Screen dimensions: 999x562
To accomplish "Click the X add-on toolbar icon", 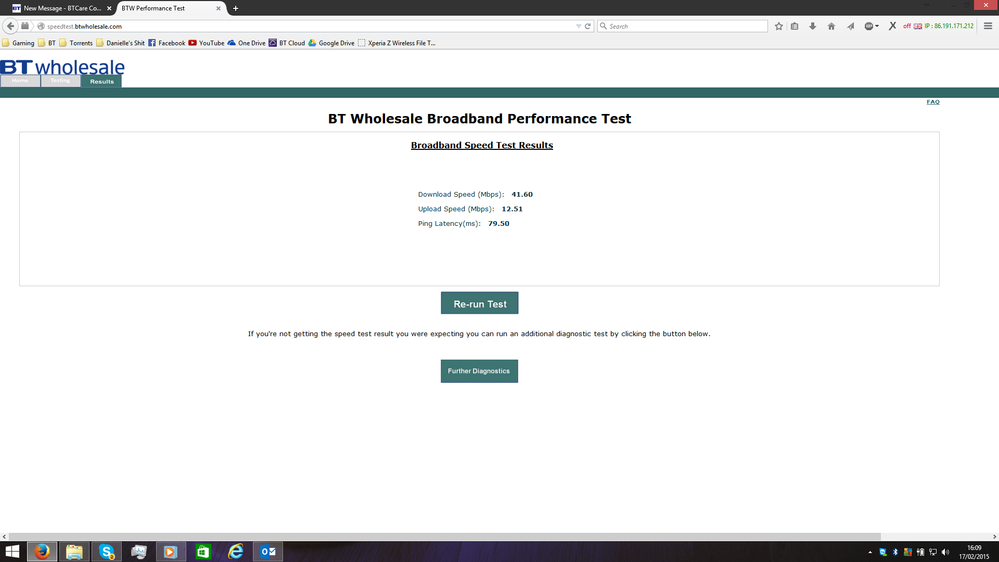I will (892, 26).
